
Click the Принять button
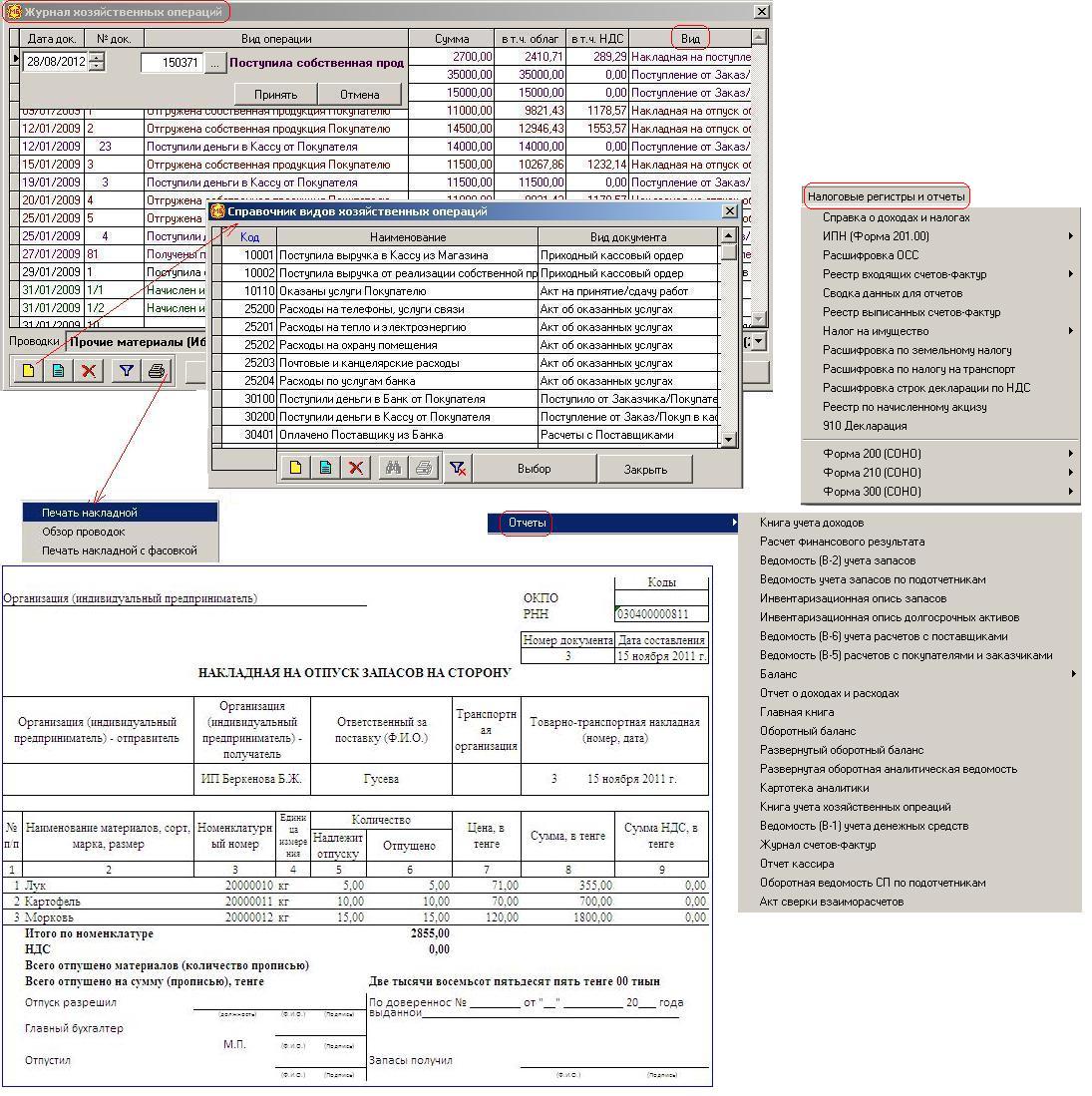[x=275, y=95]
